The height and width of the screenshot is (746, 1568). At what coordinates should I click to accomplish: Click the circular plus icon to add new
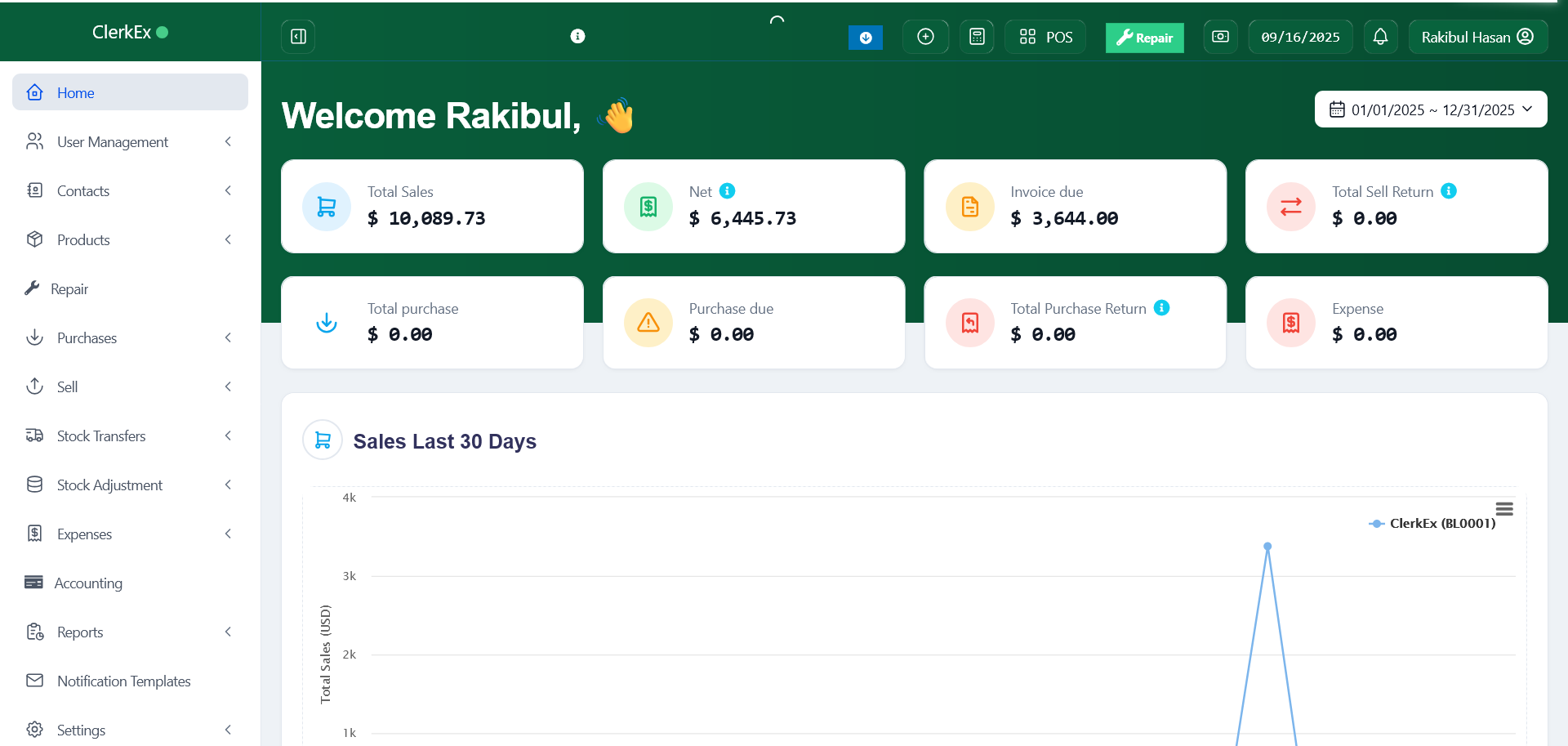[x=924, y=36]
